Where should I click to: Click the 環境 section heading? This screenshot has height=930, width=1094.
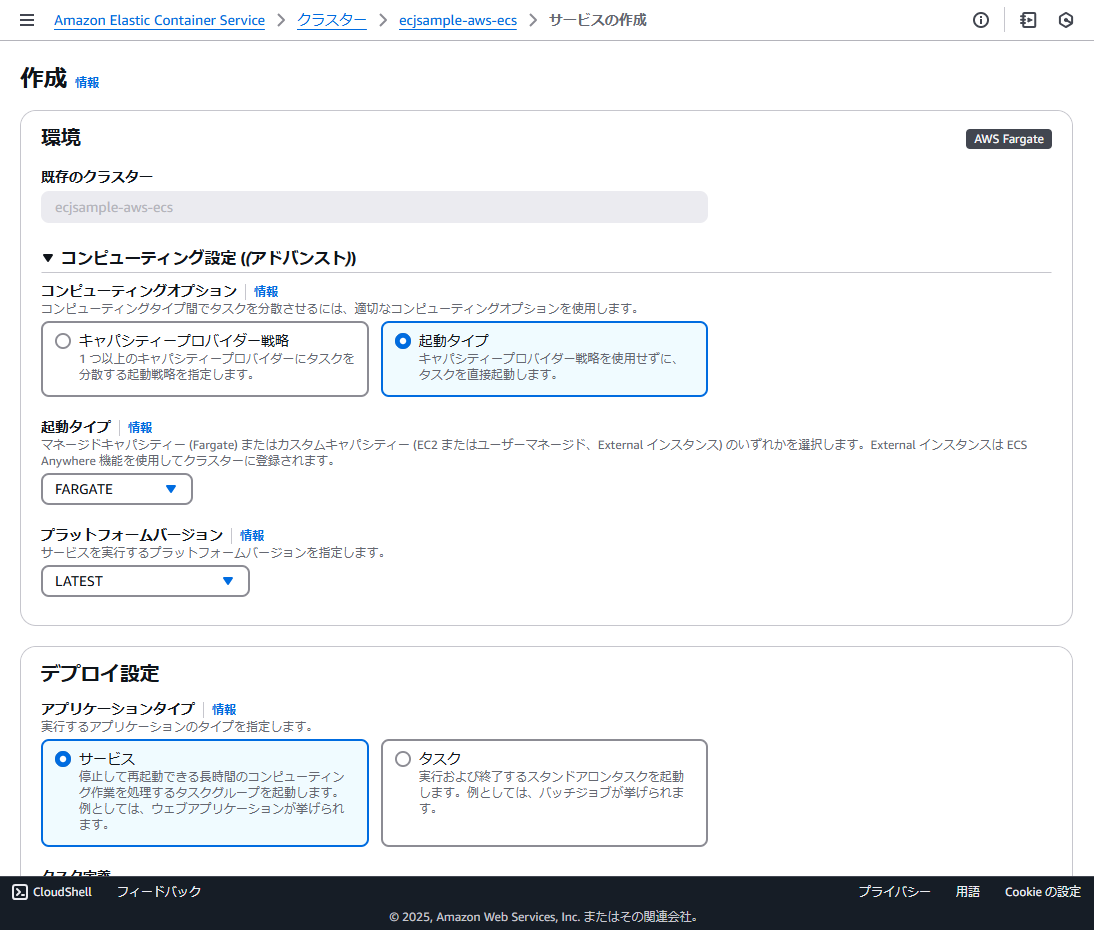click(61, 137)
